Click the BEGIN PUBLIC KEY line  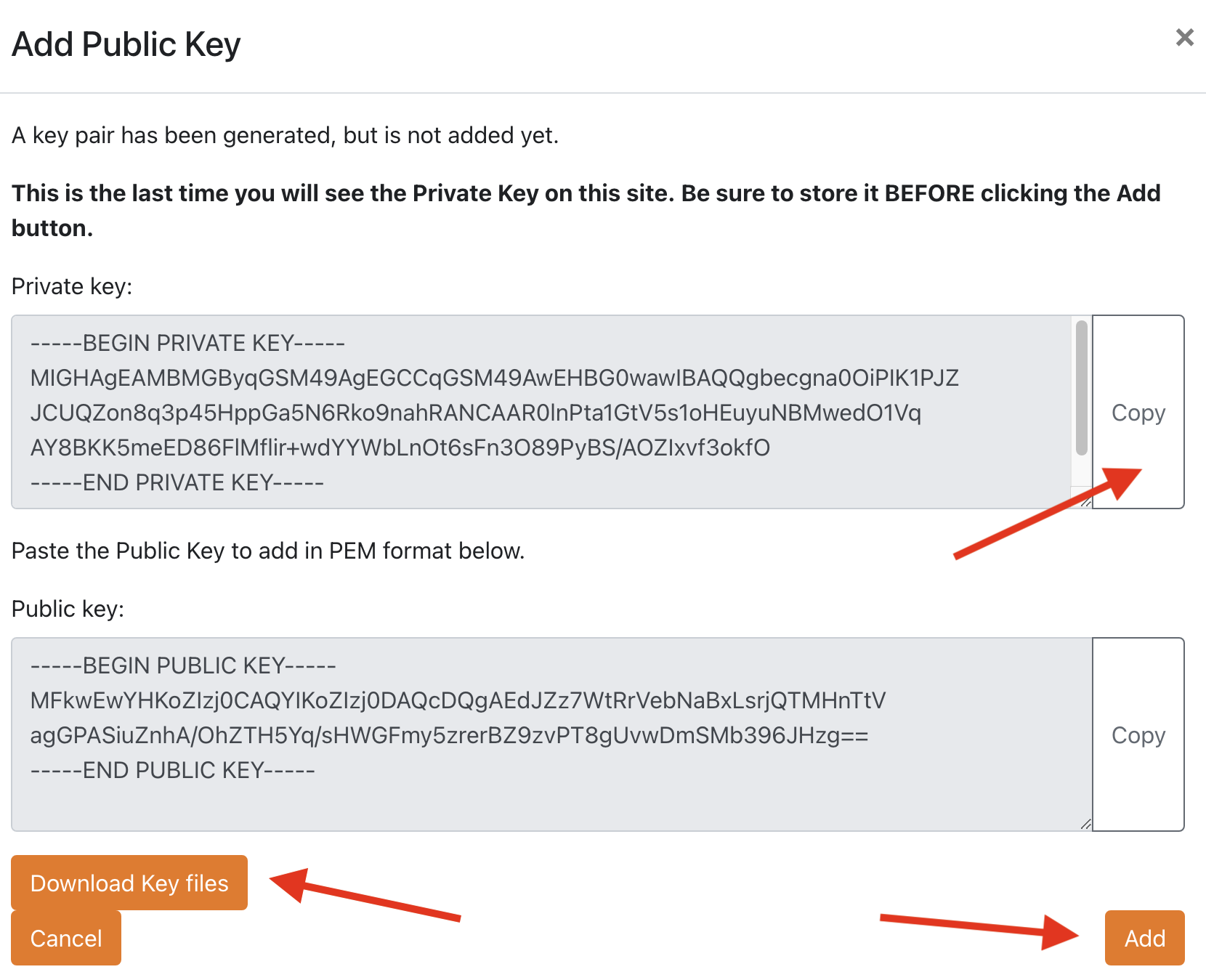[x=183, y=665]
